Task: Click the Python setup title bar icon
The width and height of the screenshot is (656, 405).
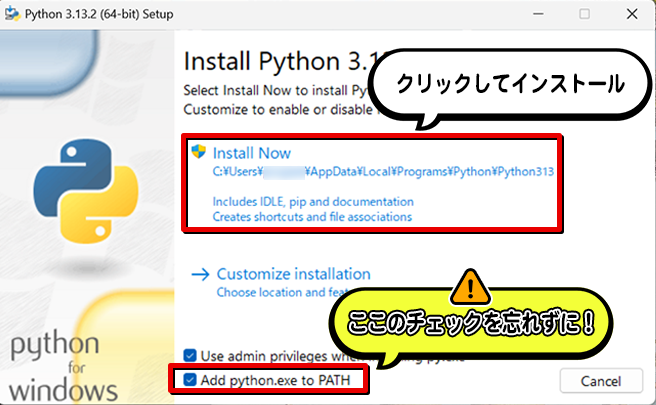Action: point(12,14)
